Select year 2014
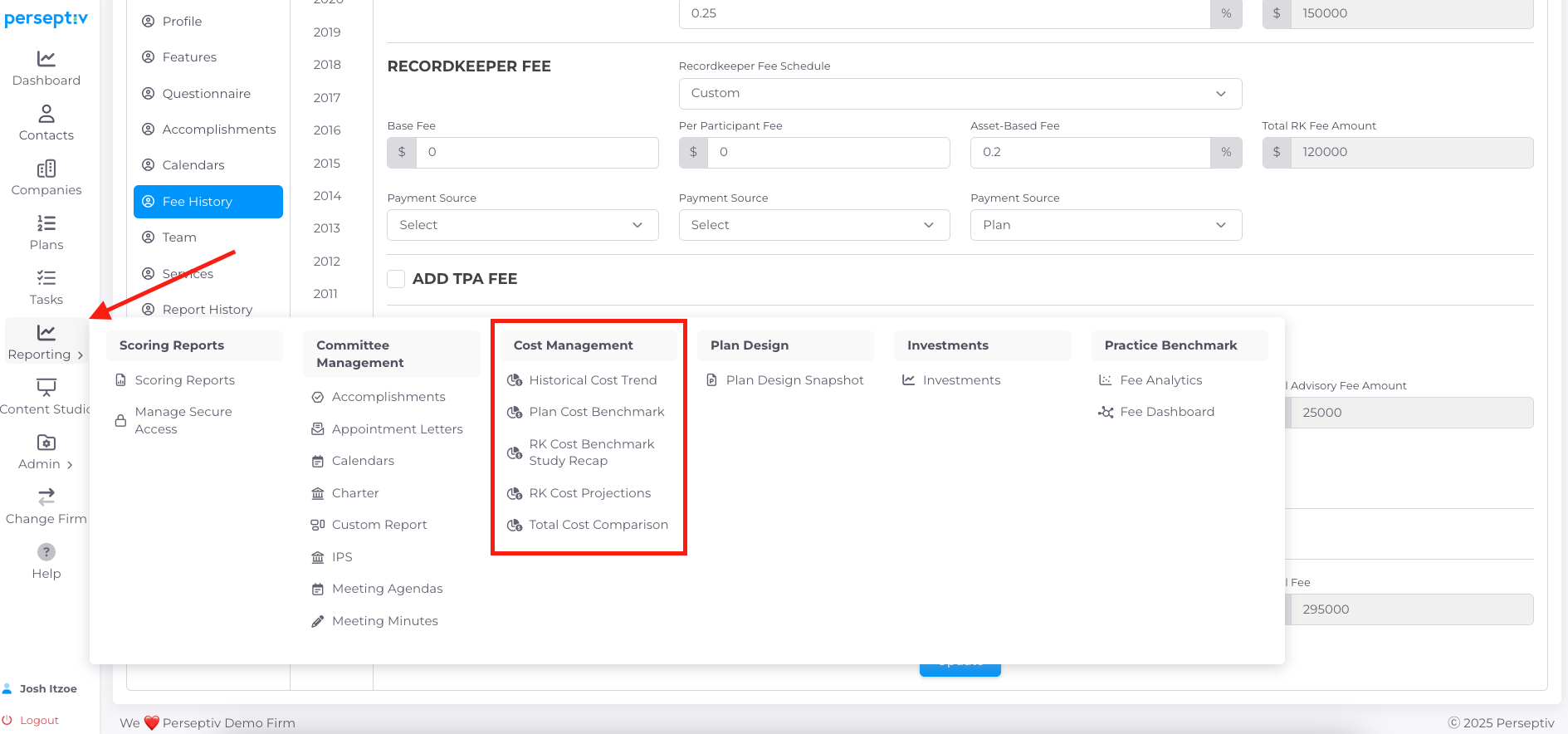This screenshot has height=734, width=1568. tap(327, 196)
